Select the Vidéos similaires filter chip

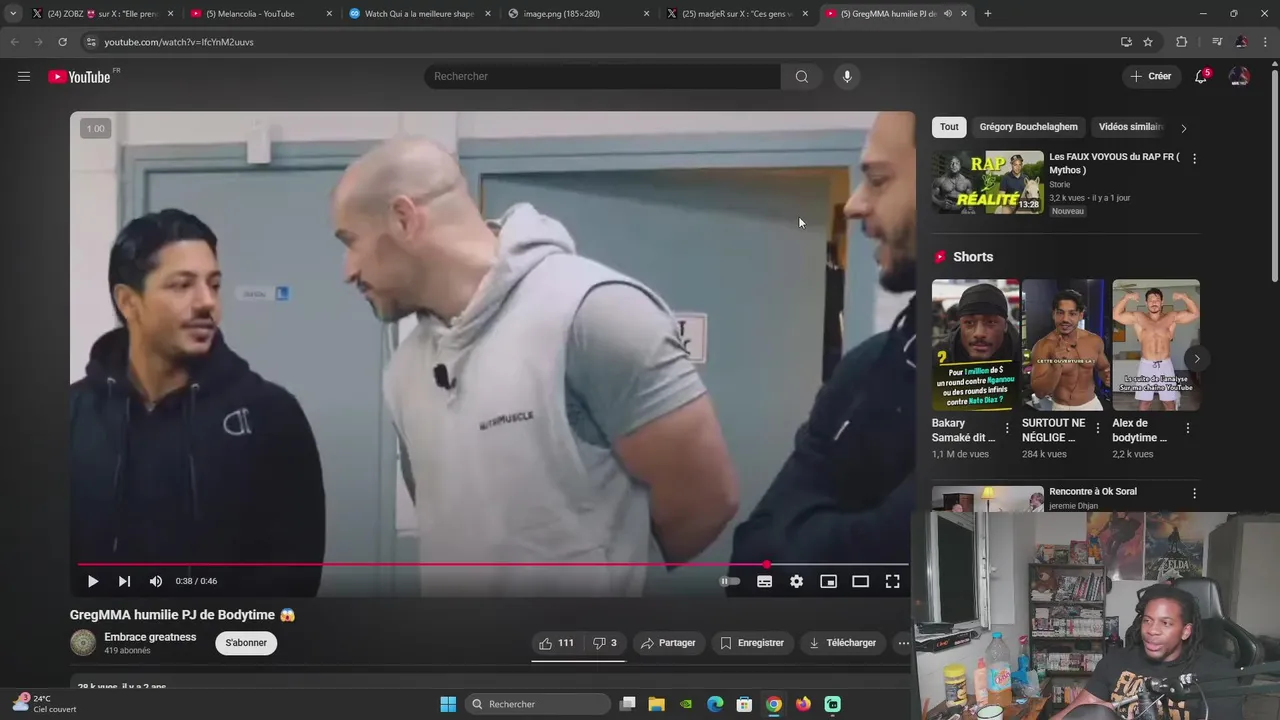(x=1130, y=127)
